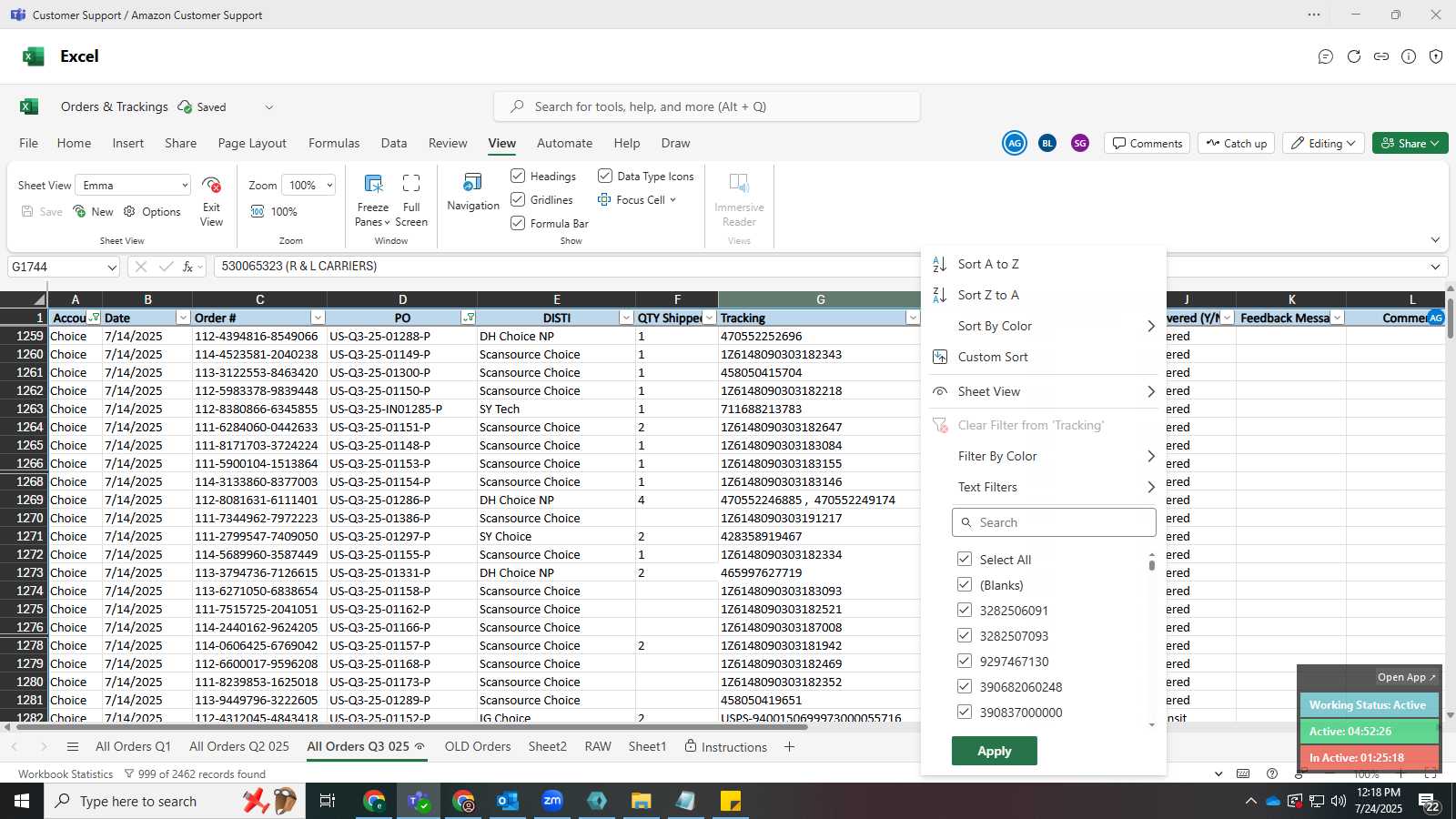The height and width of the screenshot is (819, 1456).
Task: Click the search for tools box
Action: coord(707,106)
